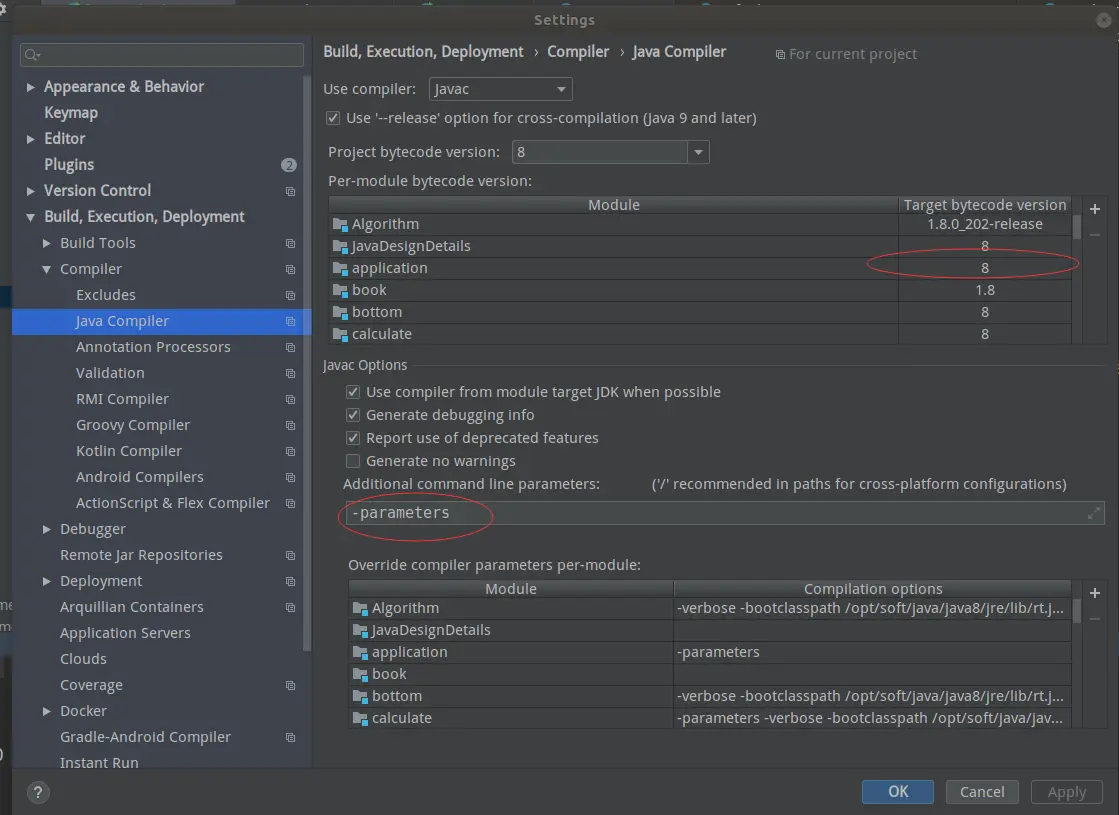Viewport: 1119px width, 815px height.
Task: Open Application Servers settings page
Action: point(125,633)
